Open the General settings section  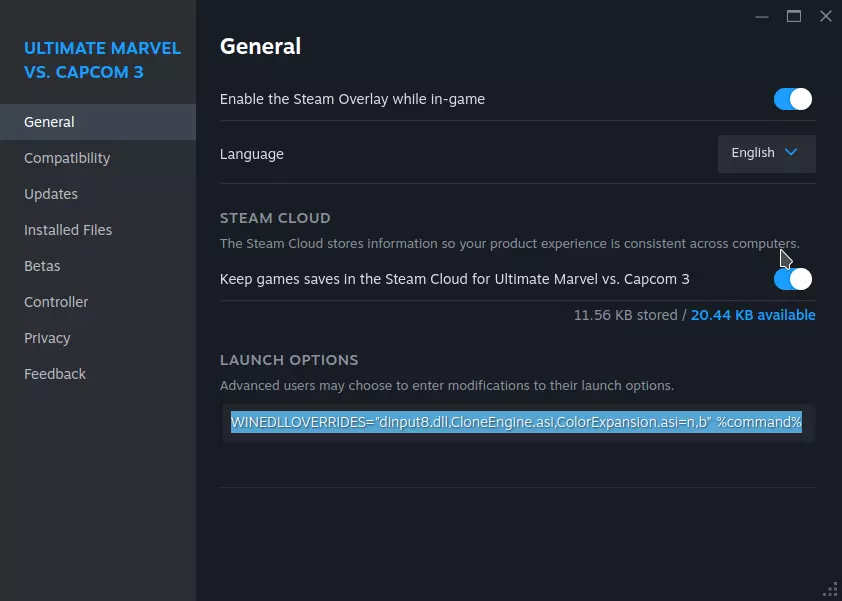[x=98, y=122]
